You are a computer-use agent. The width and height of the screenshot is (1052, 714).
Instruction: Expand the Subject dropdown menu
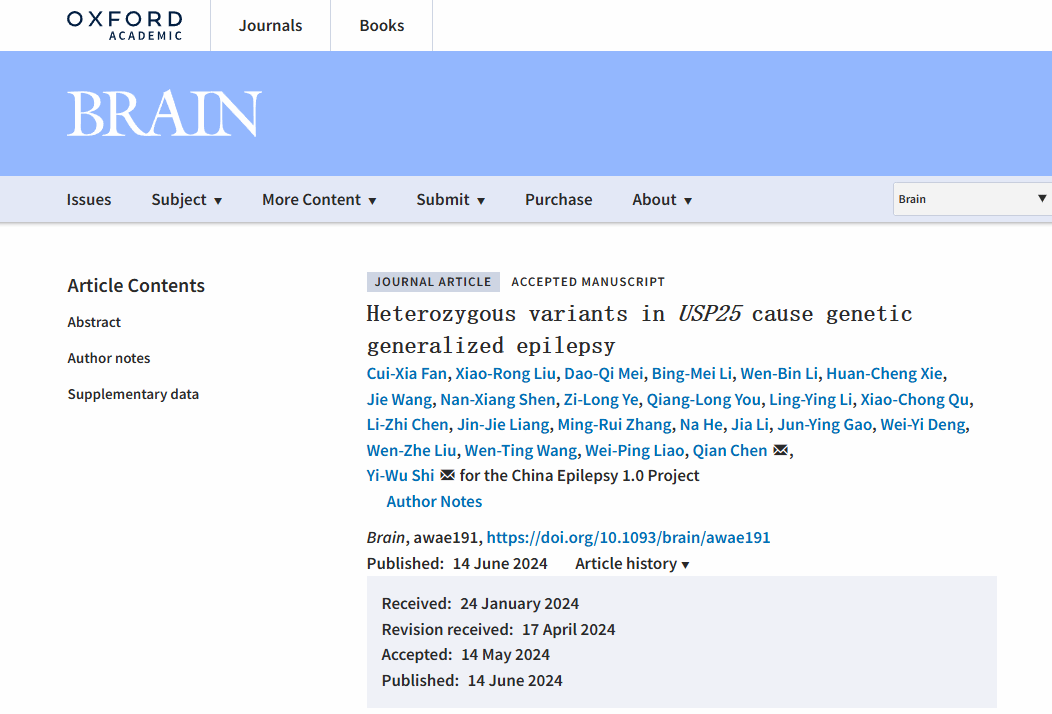tap(186, 200)
